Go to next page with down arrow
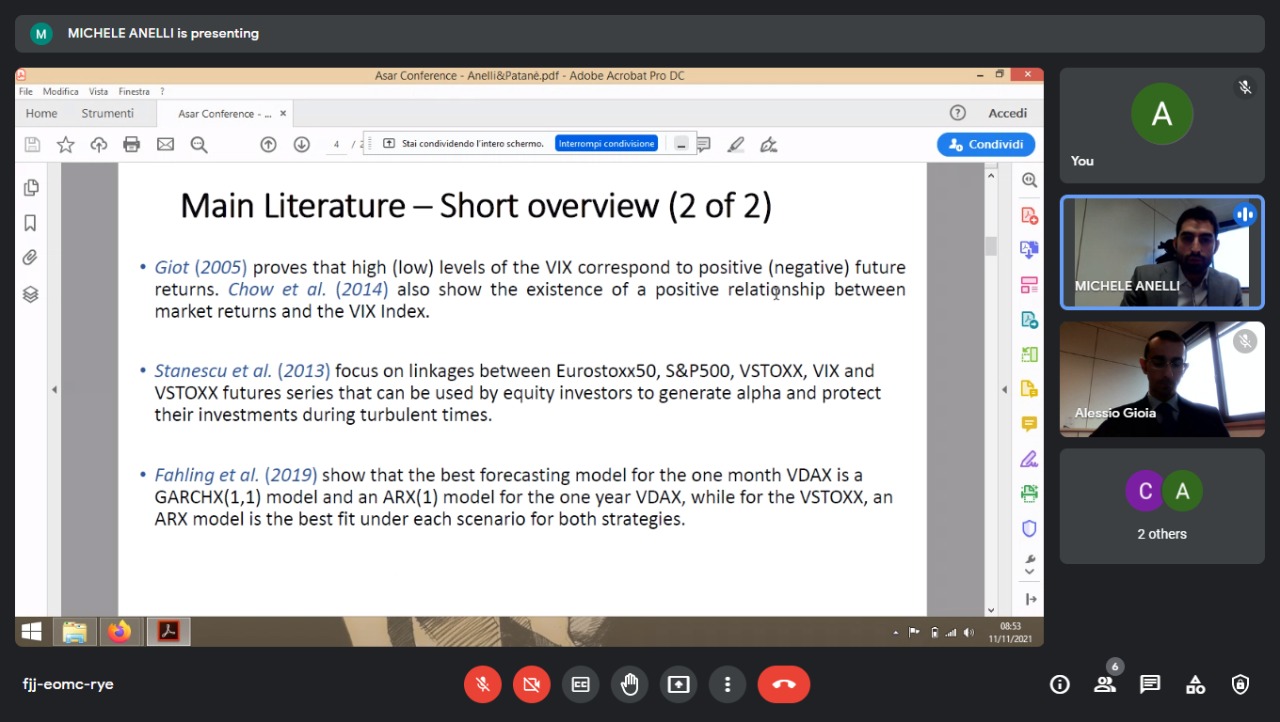 point(301,145)
